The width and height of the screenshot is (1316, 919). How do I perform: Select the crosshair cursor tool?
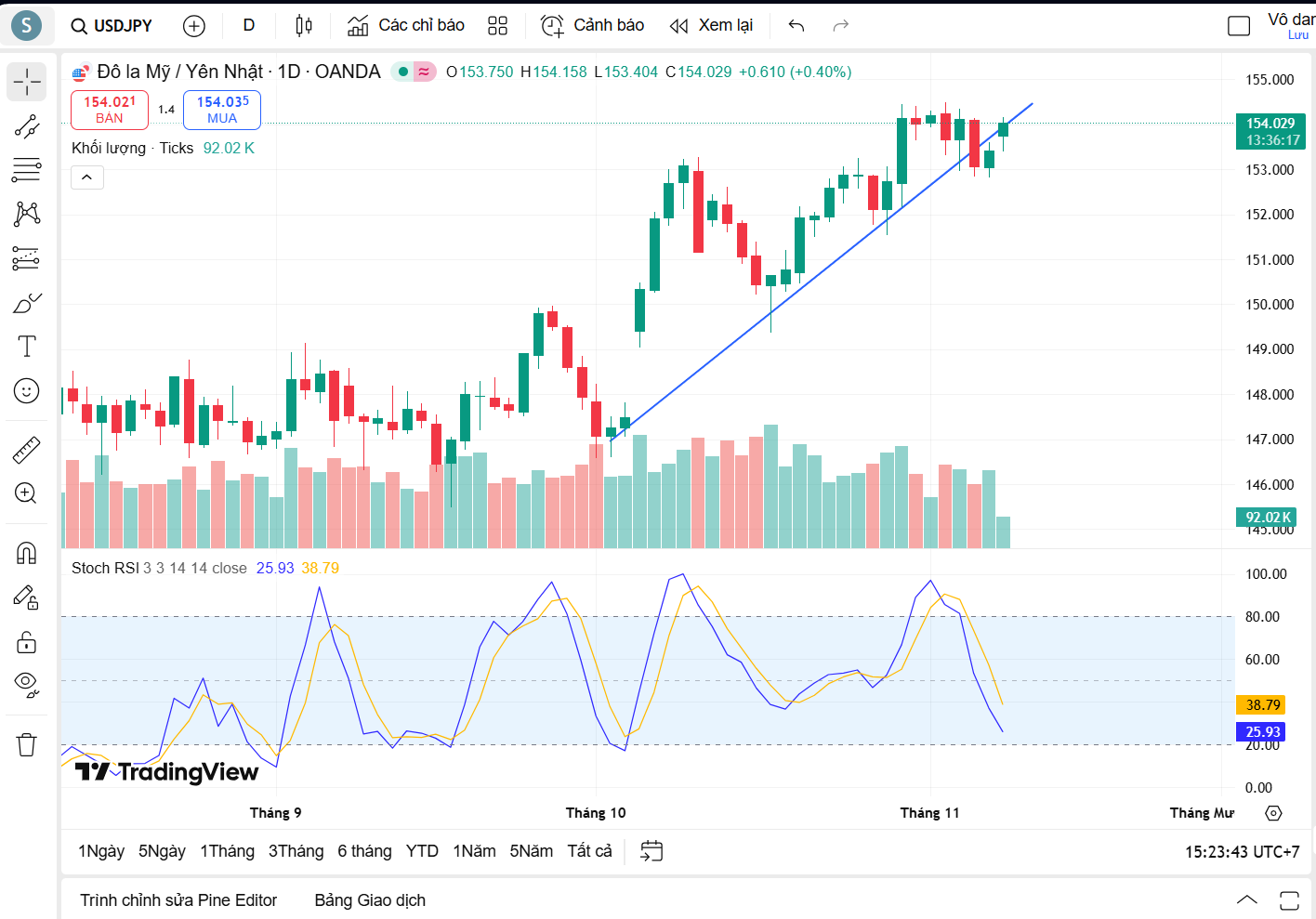[26, 82]
